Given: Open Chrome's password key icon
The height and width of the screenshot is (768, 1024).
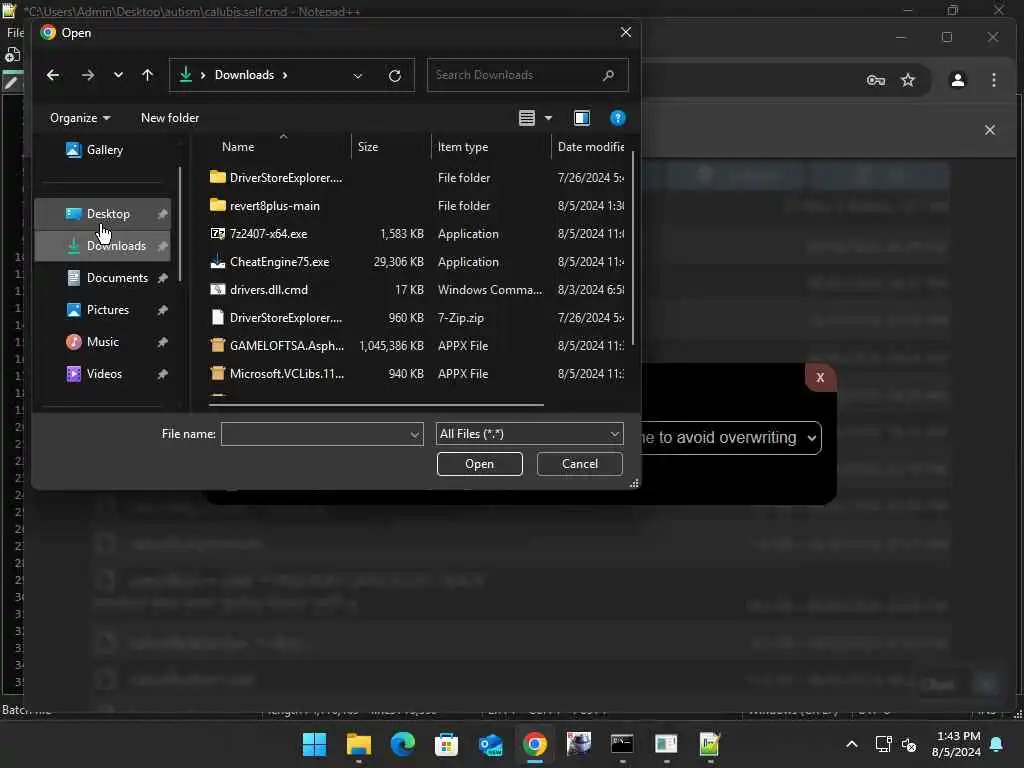Looking at the screenshot, I should point(876,80).
